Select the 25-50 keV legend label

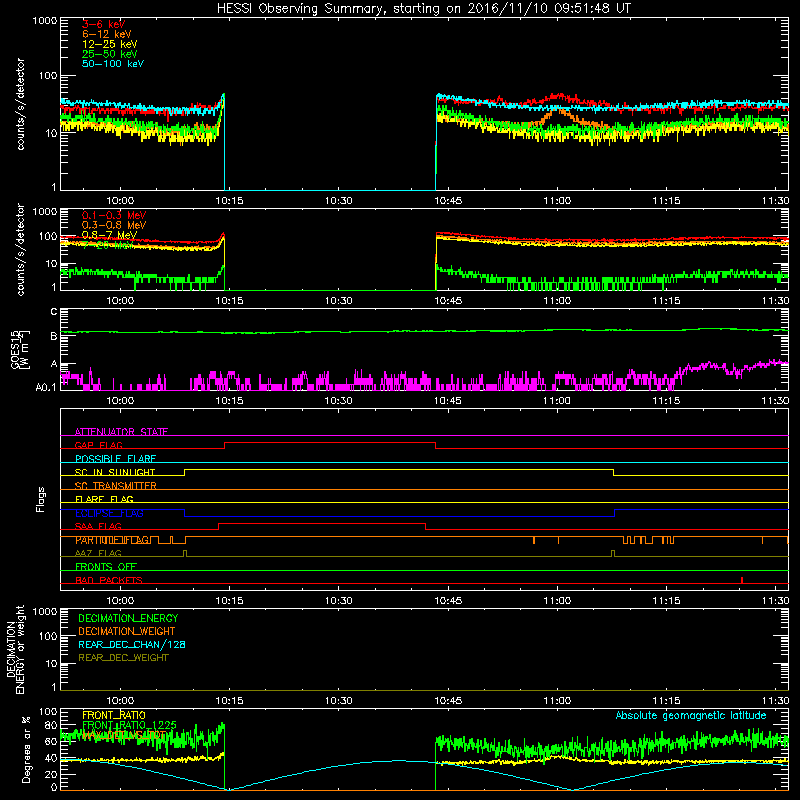(x=110, y=54)
